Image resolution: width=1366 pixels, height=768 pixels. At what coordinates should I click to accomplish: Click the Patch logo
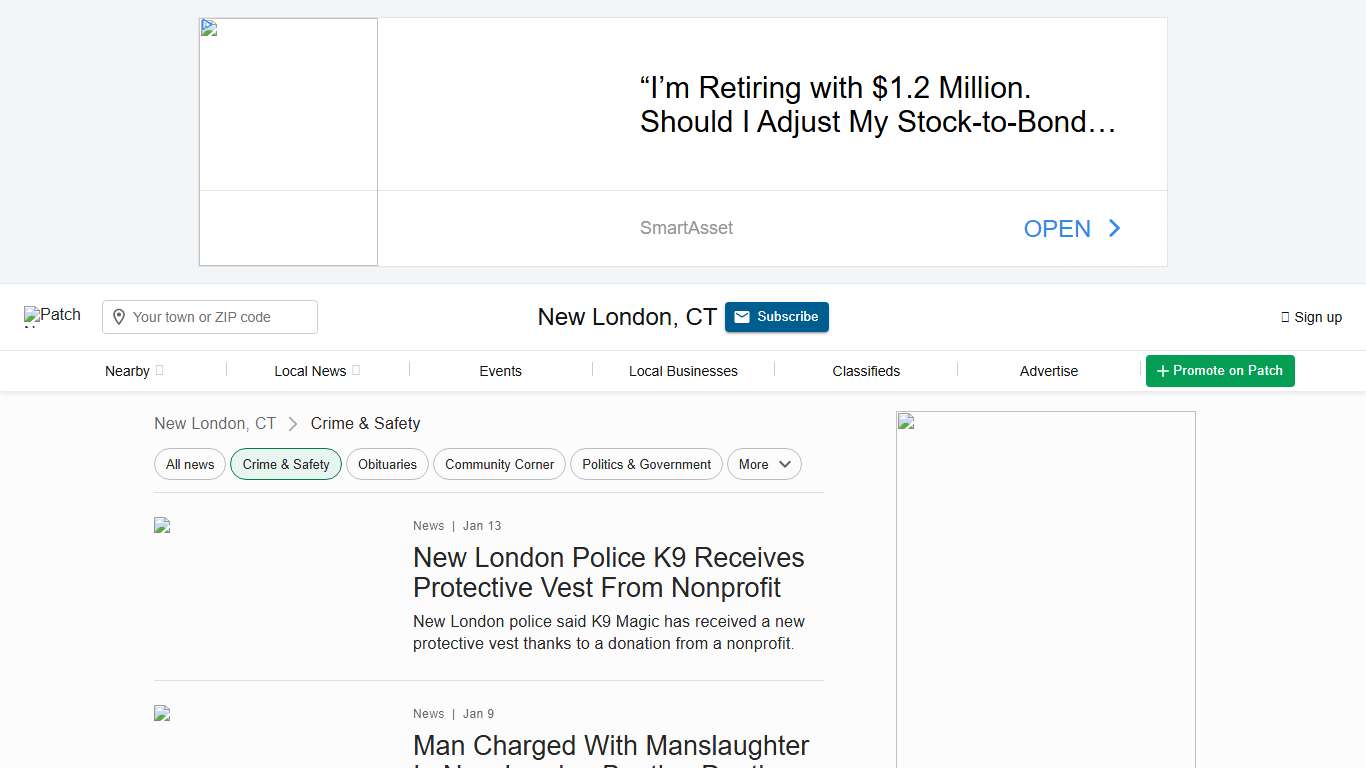52,316
